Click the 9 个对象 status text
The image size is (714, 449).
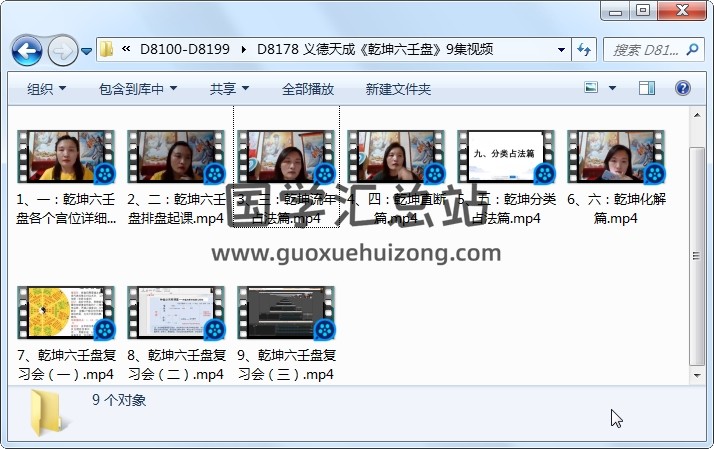click(x=119, y=400)
